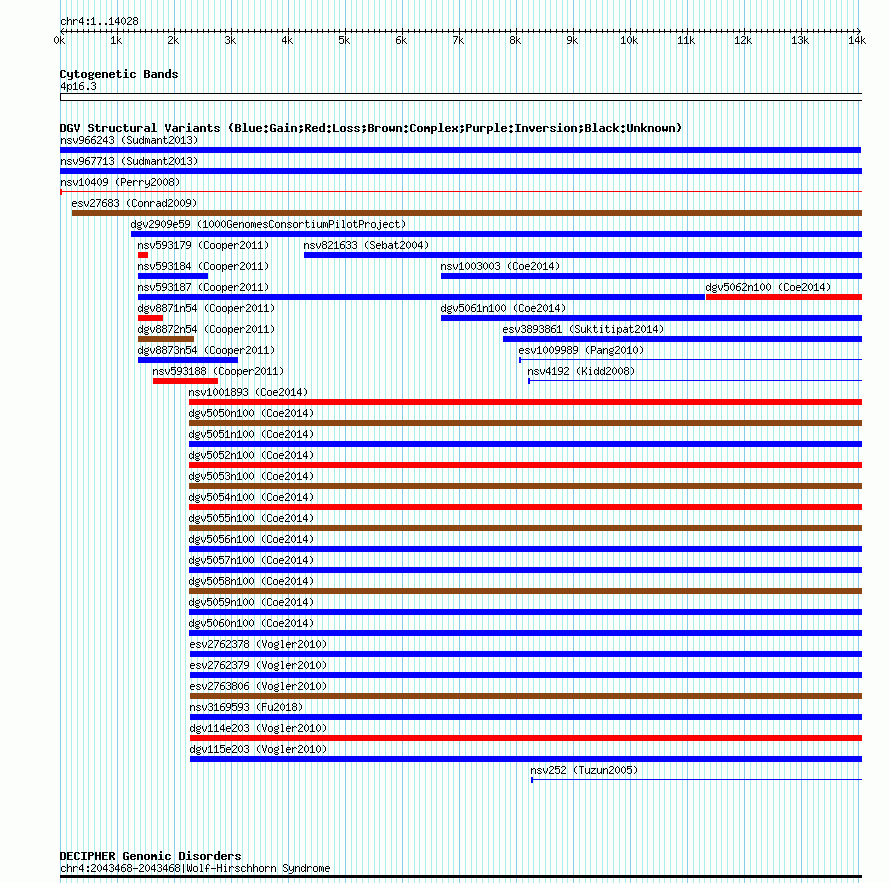Select dgv5053n100 (Coe2014) label
The height and width of the screenshot is (883, 890).
coord(251,476)
